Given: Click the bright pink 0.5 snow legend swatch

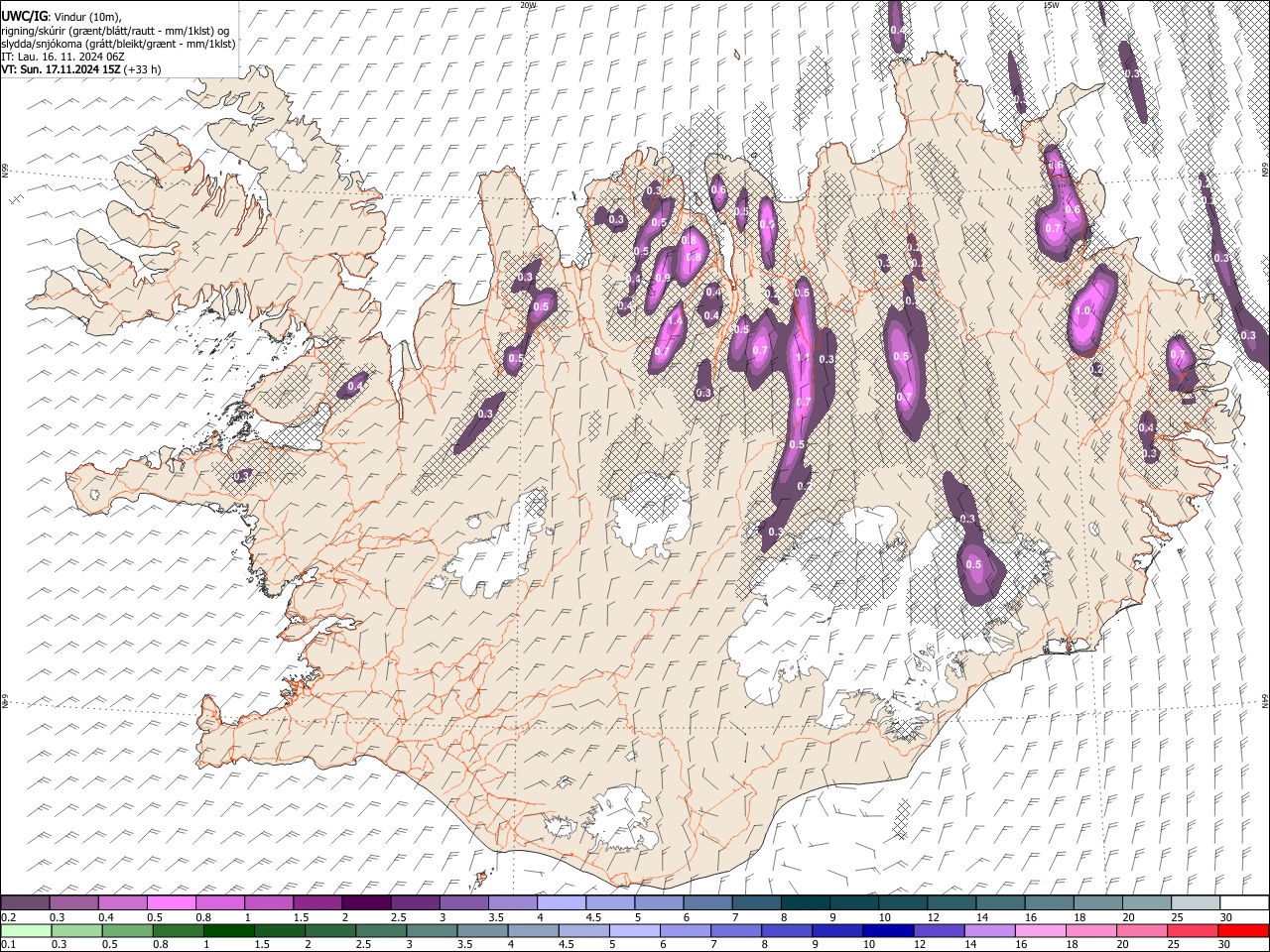Looking at the screenshot, I should pyautogui.click(x=171, y=903).
